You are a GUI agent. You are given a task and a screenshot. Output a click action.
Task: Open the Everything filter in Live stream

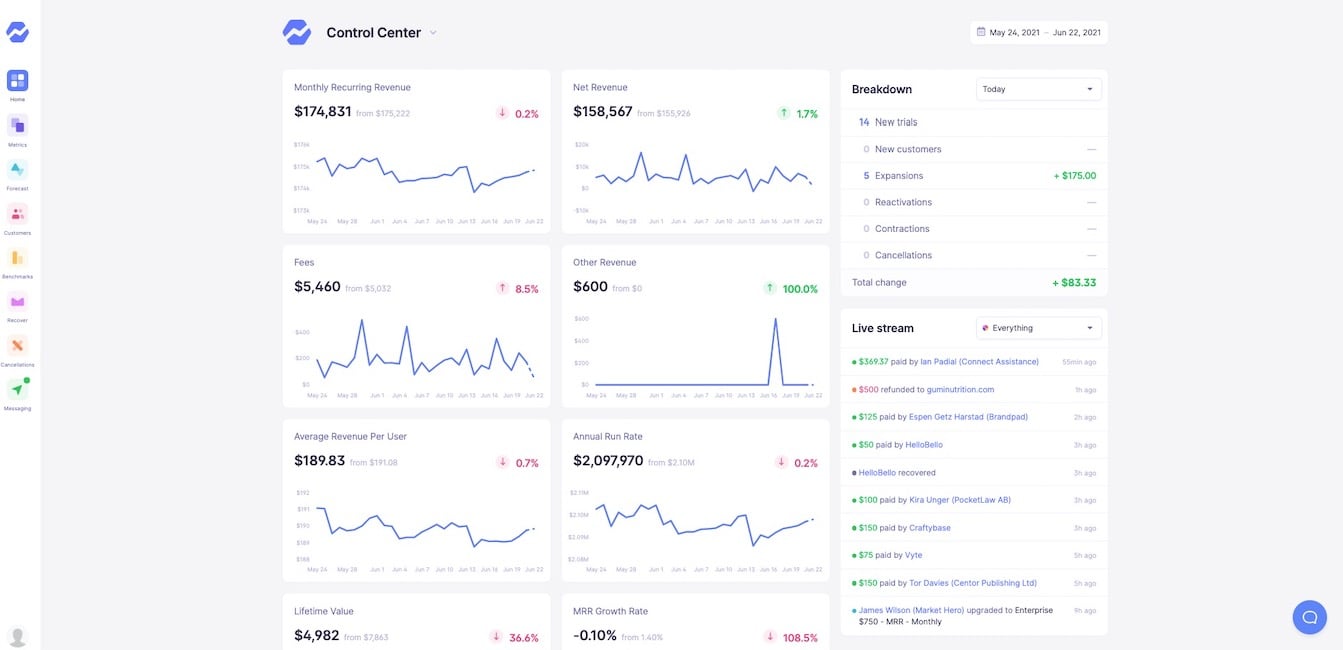[x=1038, y=327]
